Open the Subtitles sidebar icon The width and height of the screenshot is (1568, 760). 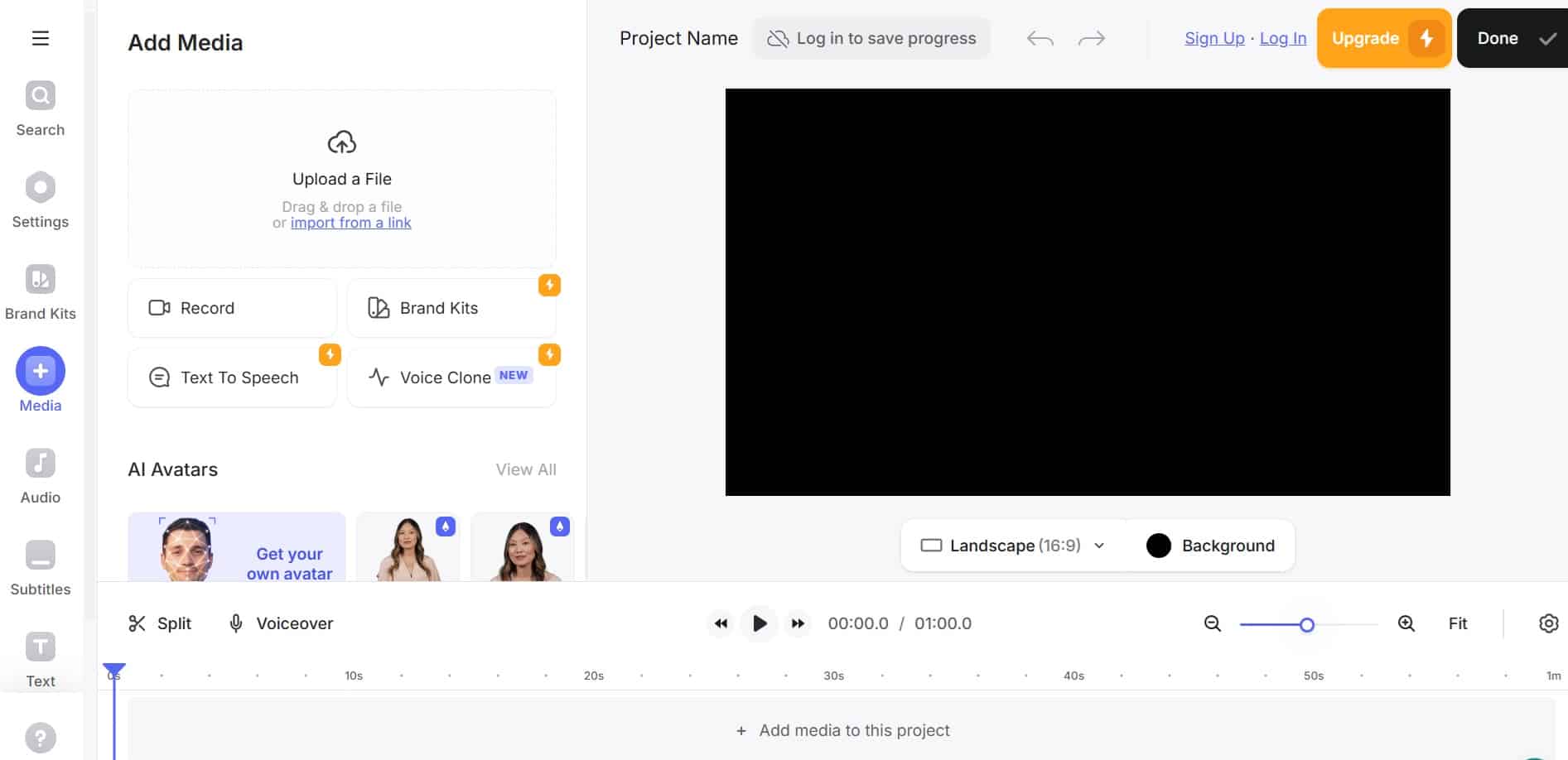pos(40,556)
